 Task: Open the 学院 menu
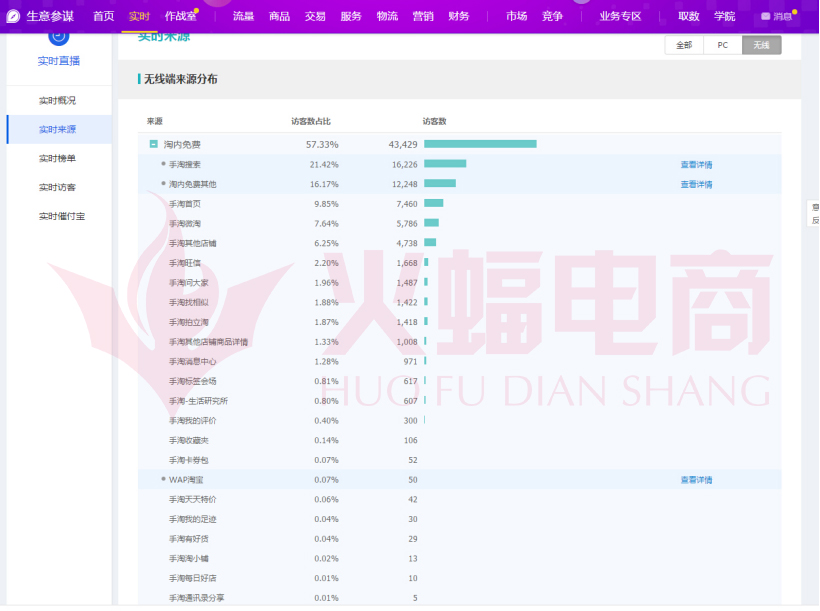(724, 16)
